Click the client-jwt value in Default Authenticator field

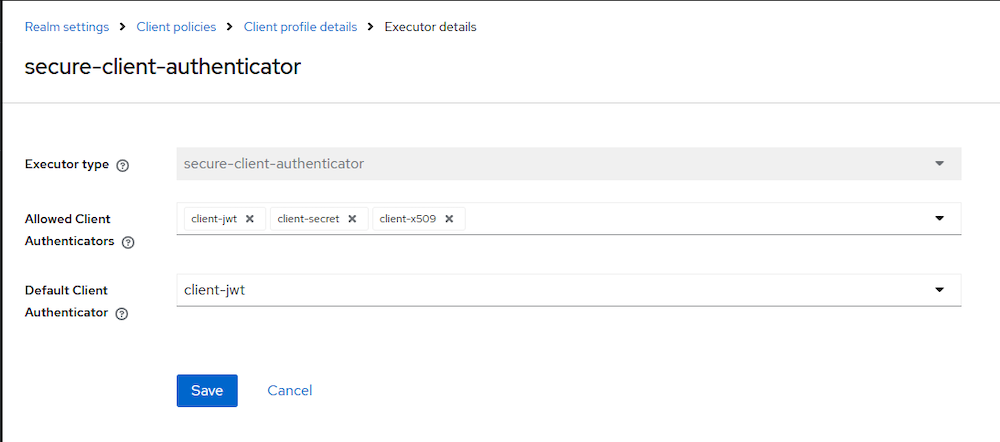[215, 290]
